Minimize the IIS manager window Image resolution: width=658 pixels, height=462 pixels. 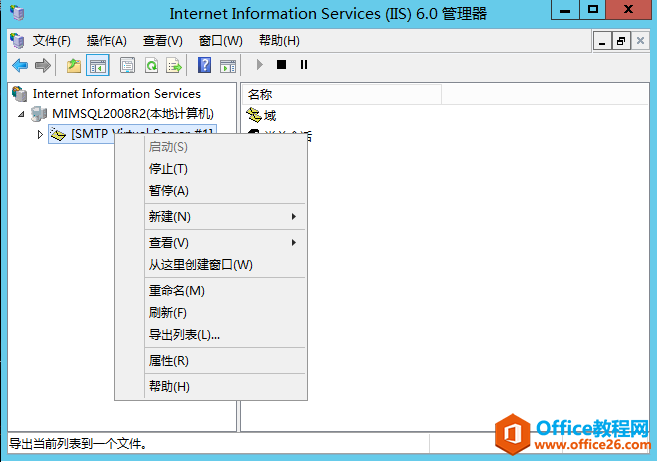coord(565,10)
